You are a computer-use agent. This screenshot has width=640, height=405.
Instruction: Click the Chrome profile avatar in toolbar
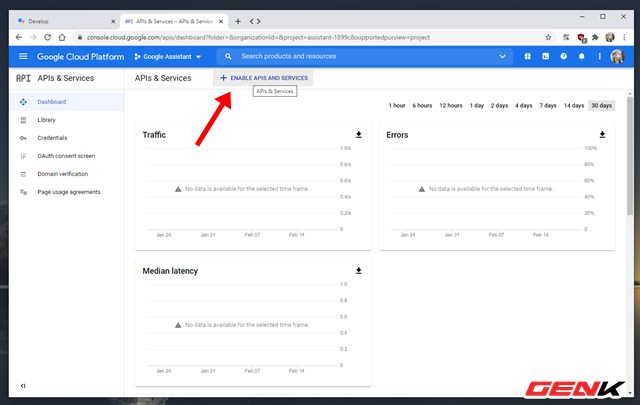(610, 38)
